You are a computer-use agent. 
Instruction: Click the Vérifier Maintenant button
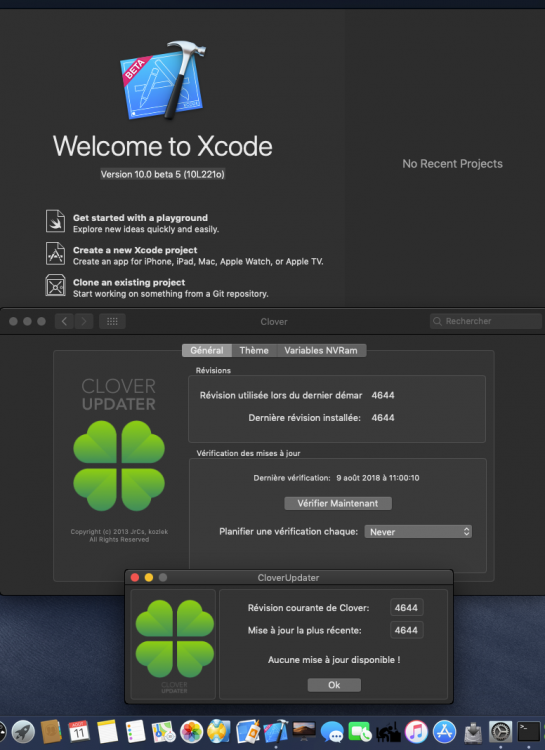pyautogui.click(x=338, y=504)
